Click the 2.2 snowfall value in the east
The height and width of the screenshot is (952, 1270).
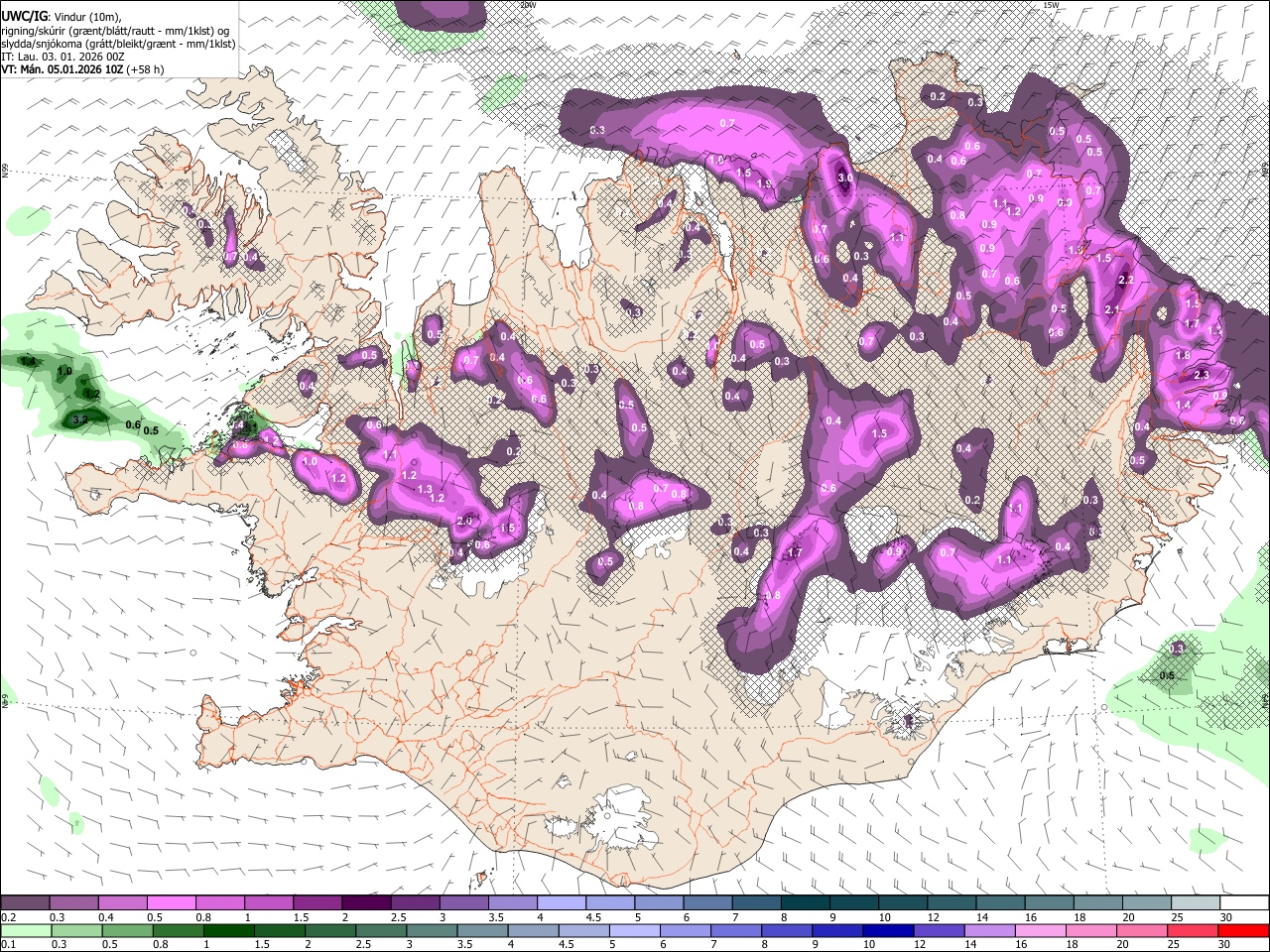pos(1125,281)
